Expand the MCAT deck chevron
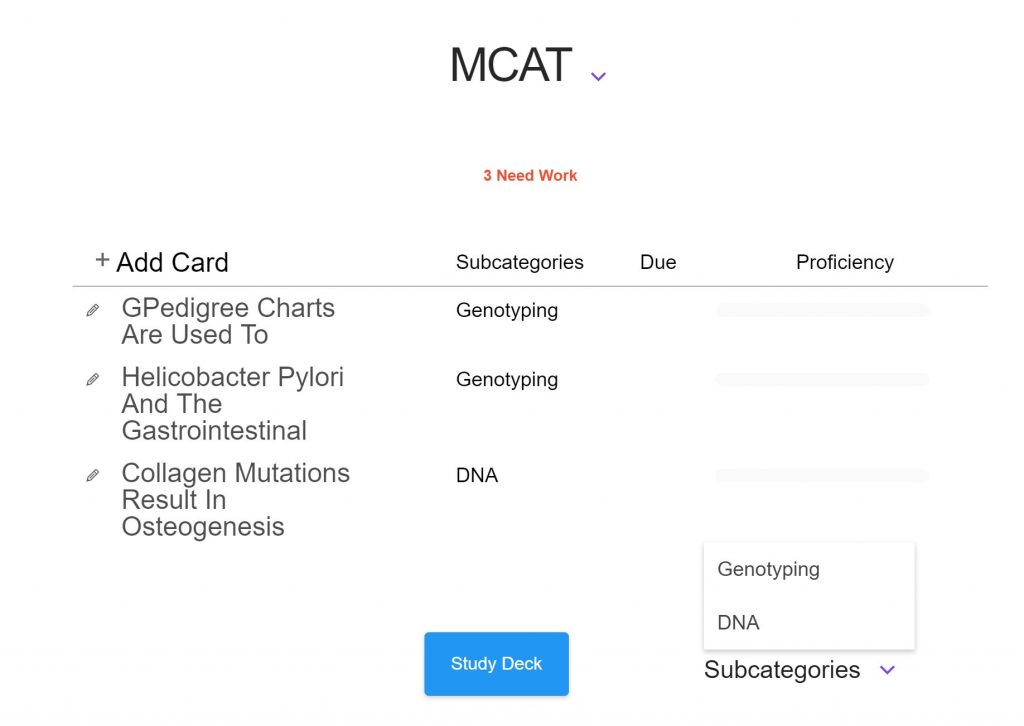 598,76
